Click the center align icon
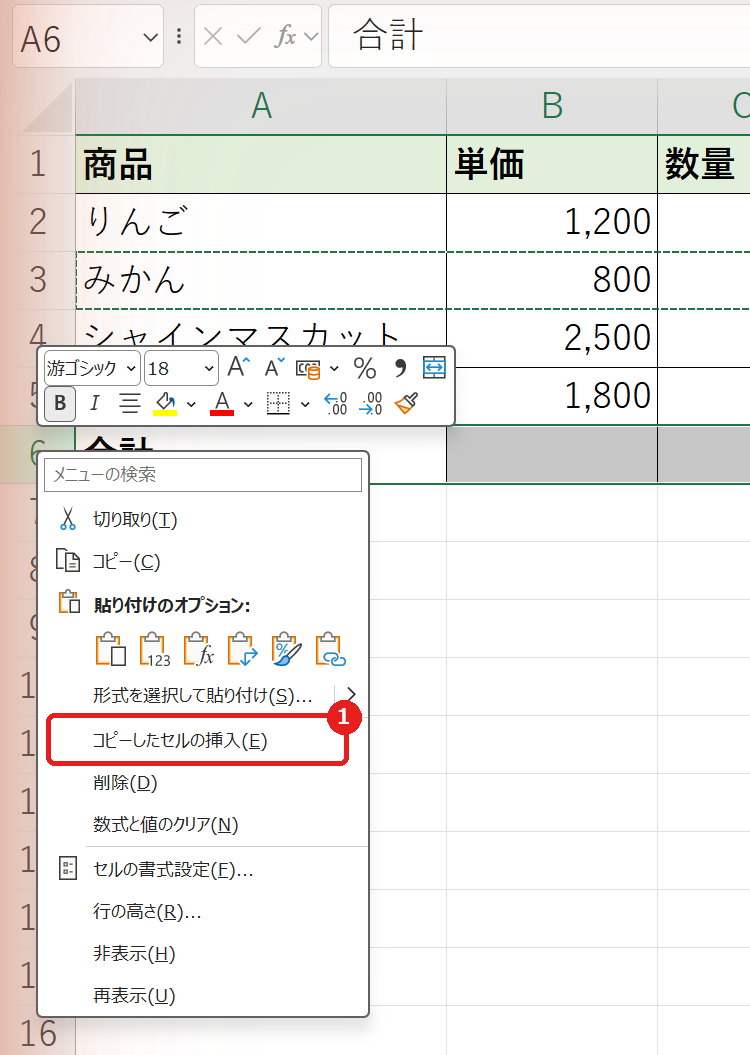The width and height of the screenshot is (750, 1055). click(x=130, y=403)
